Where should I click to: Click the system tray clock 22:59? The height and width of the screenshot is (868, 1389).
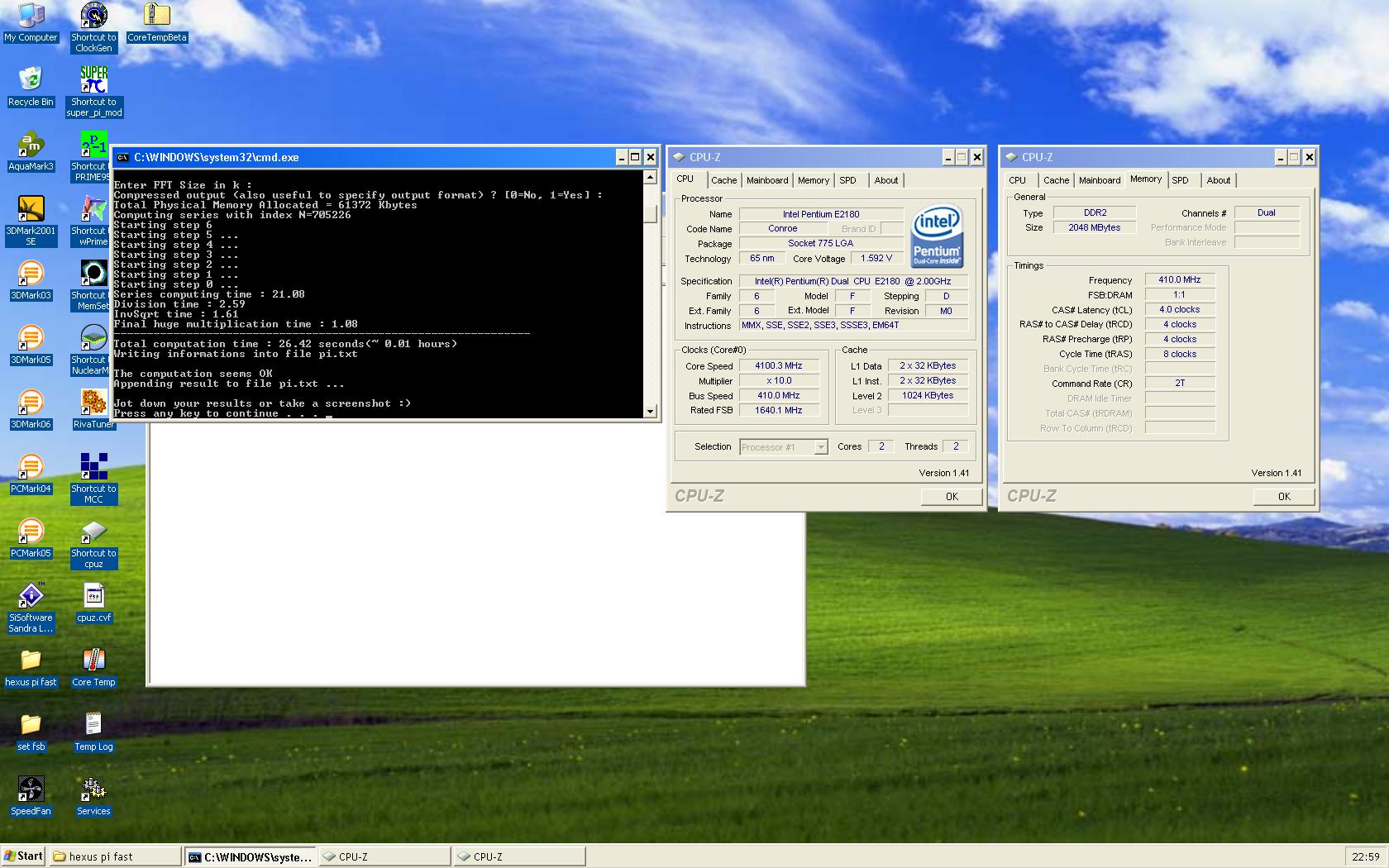pos(1365,857)
